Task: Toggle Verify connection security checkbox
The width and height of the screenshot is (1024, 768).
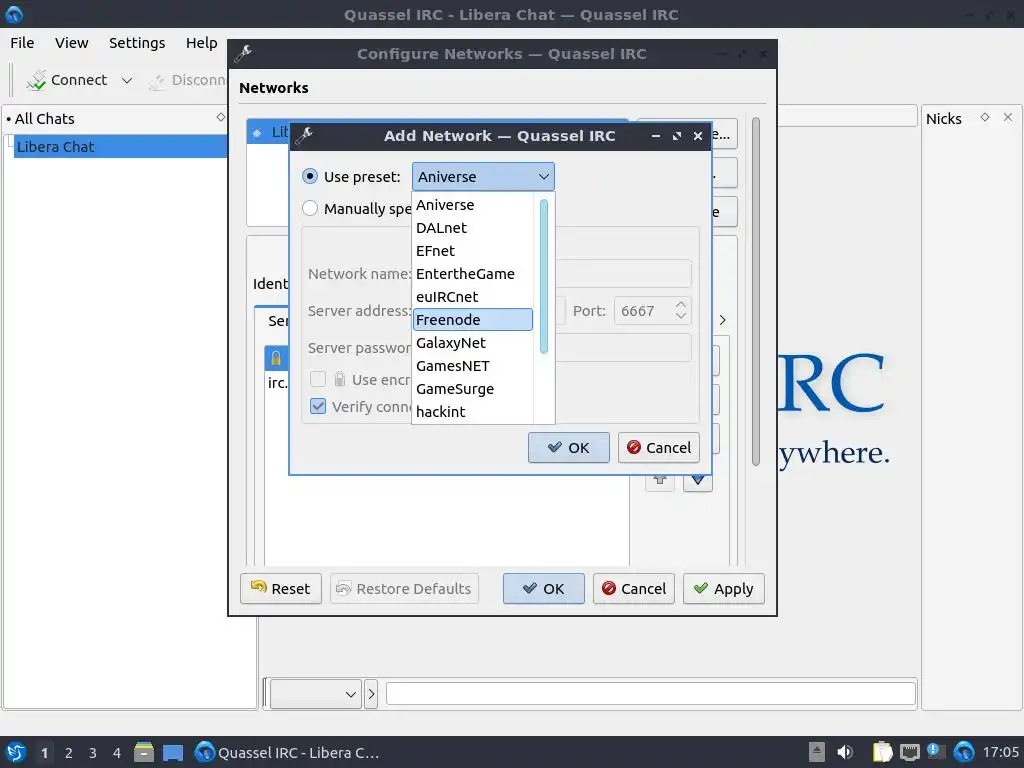Action: click(318, 406)
